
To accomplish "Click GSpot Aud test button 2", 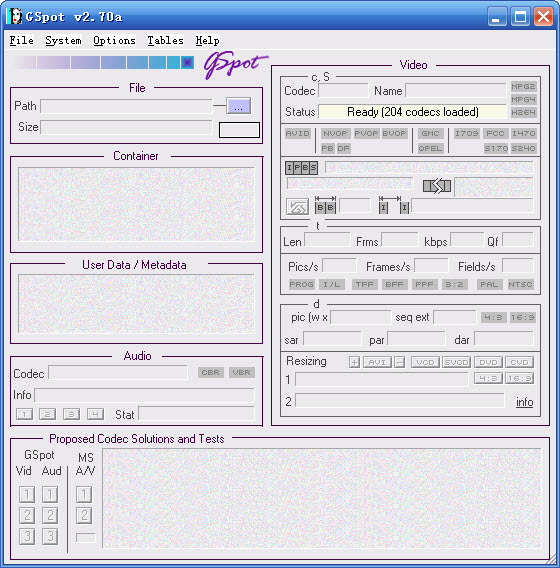I will coord(50,515).
